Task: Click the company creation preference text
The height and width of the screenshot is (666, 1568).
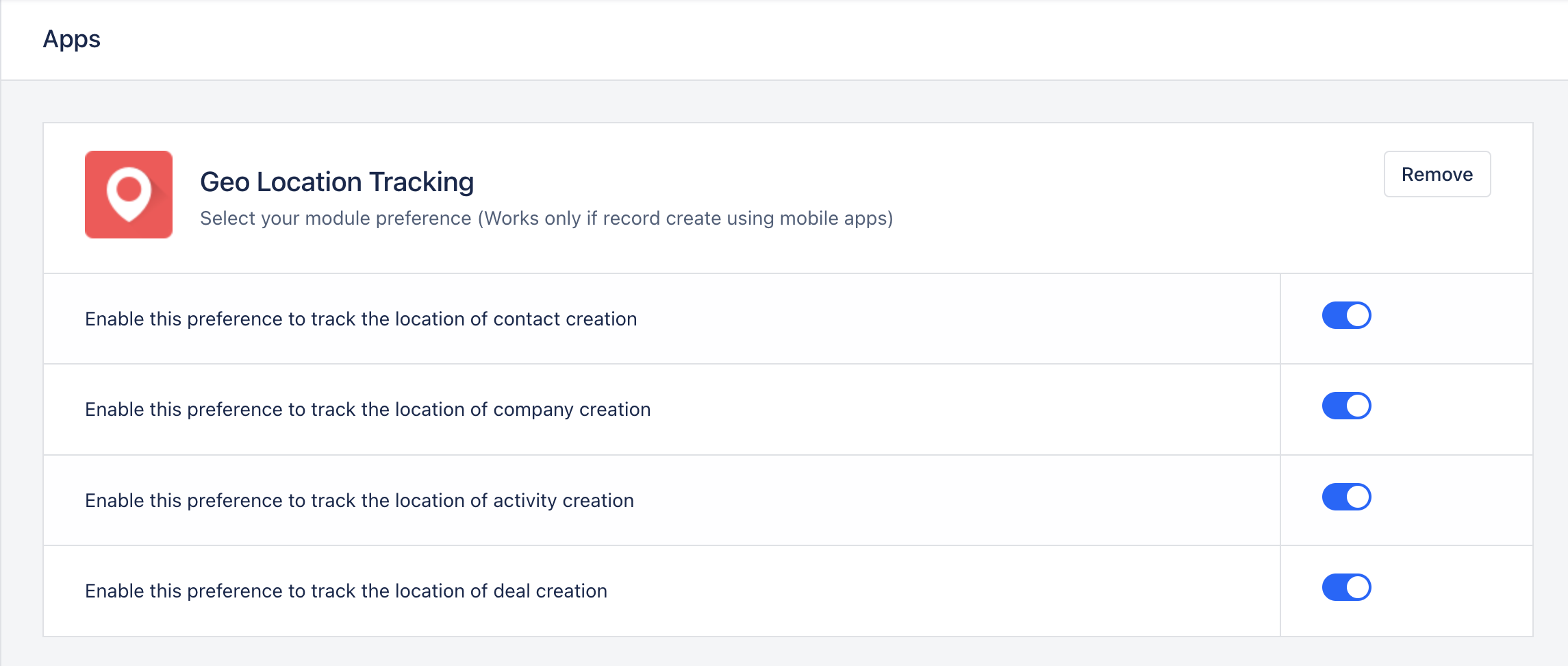Action: tap(368, 410)
